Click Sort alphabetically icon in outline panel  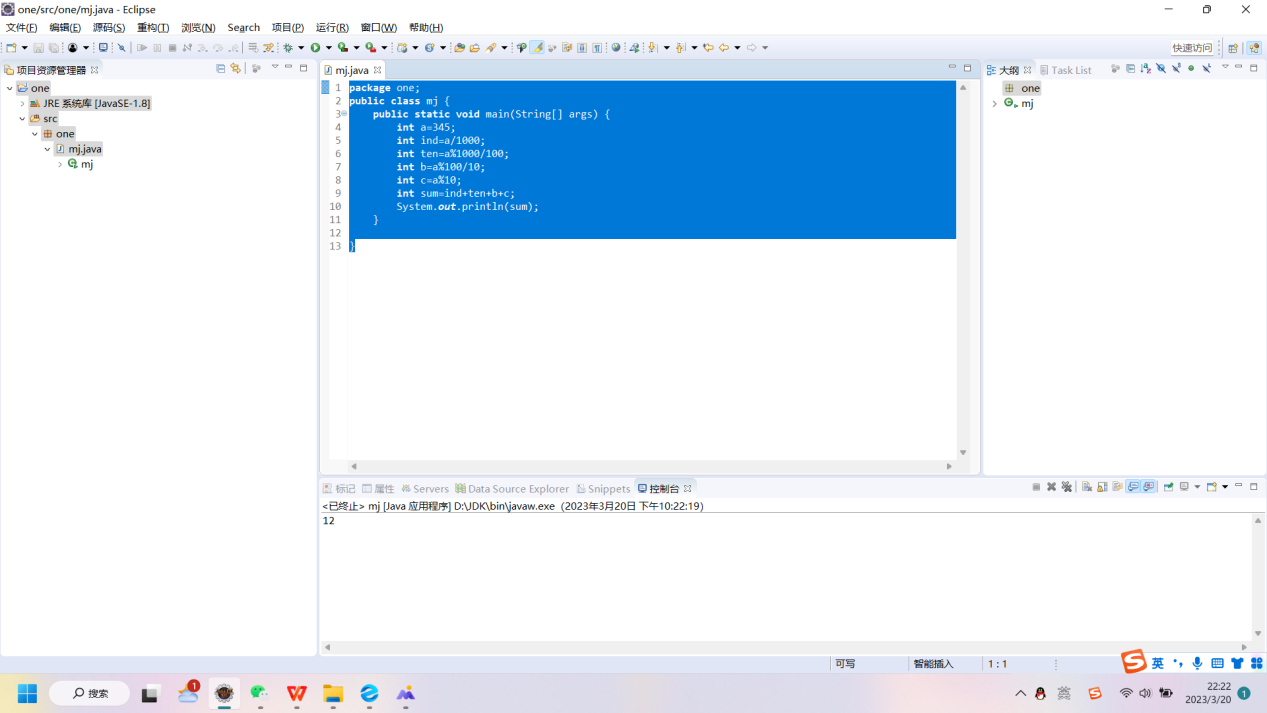pyautogui.click(x=1146, y=69)
